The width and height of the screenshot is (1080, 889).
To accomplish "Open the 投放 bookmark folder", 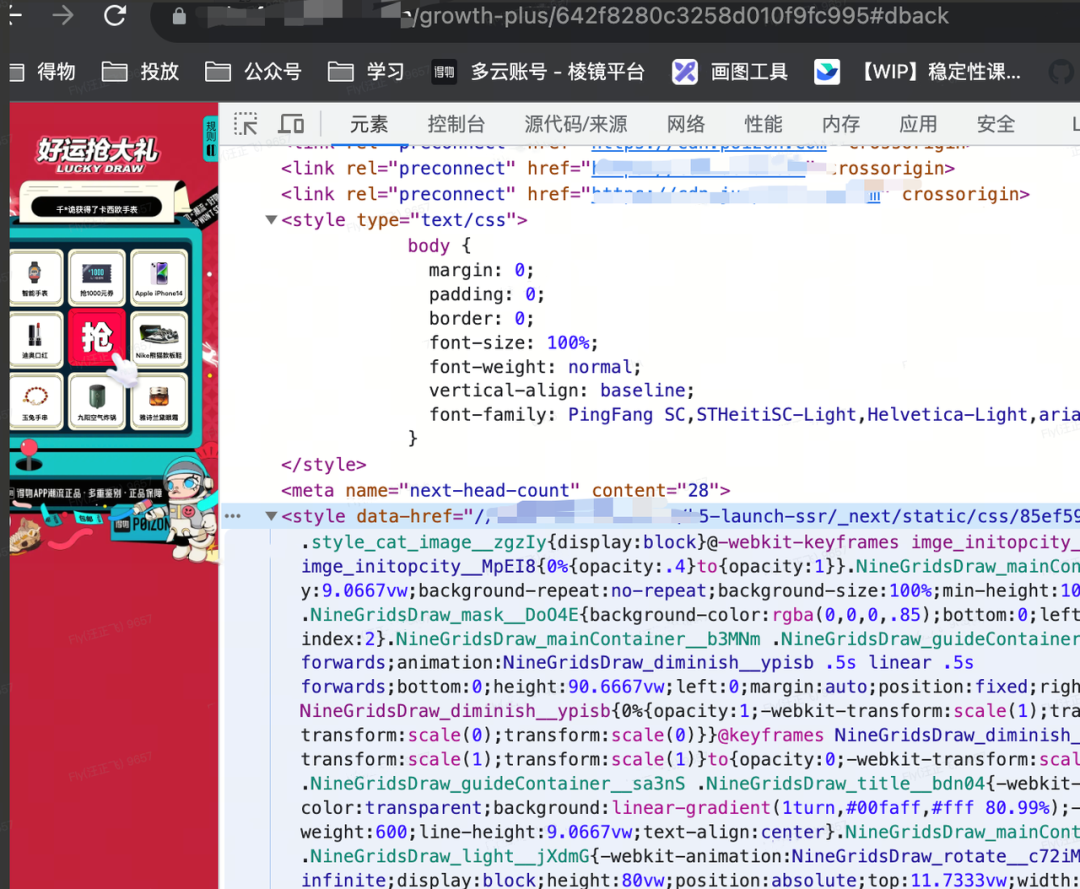I will [141, 72].
